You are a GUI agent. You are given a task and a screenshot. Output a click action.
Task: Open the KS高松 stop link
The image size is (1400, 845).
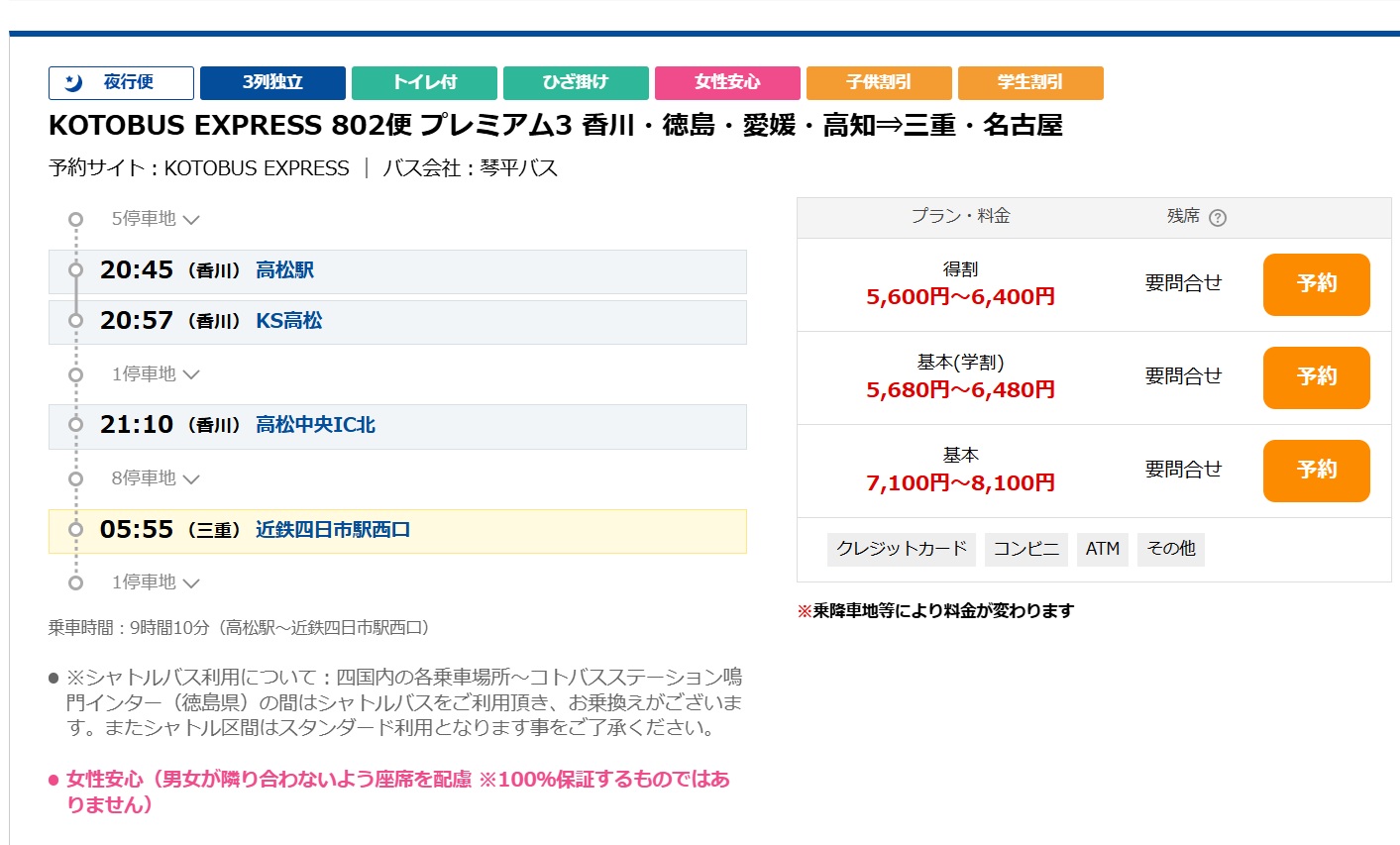click(x=288, y=321)
